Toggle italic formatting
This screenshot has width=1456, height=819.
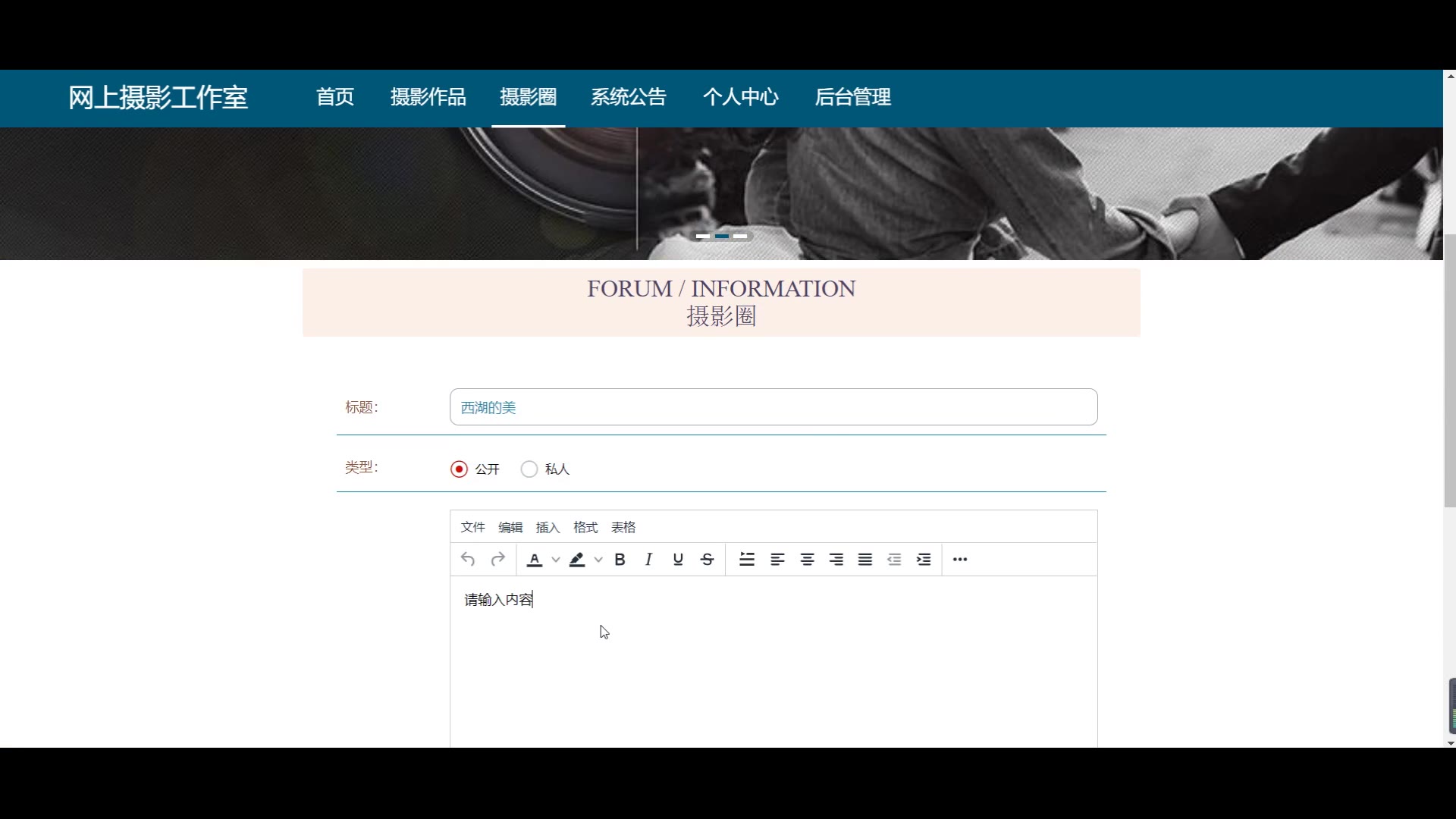tap(648, 560)
